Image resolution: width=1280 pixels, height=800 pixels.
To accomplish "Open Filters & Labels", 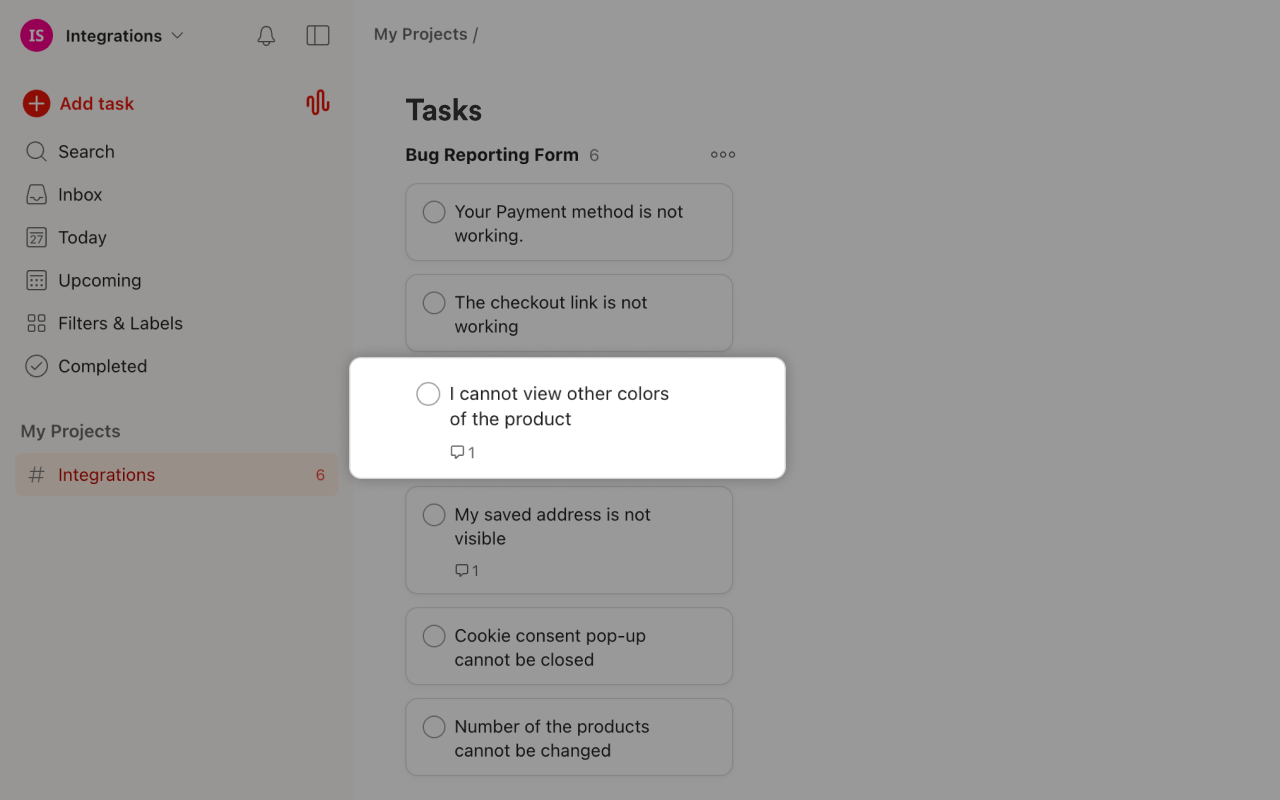I will 120,323.
